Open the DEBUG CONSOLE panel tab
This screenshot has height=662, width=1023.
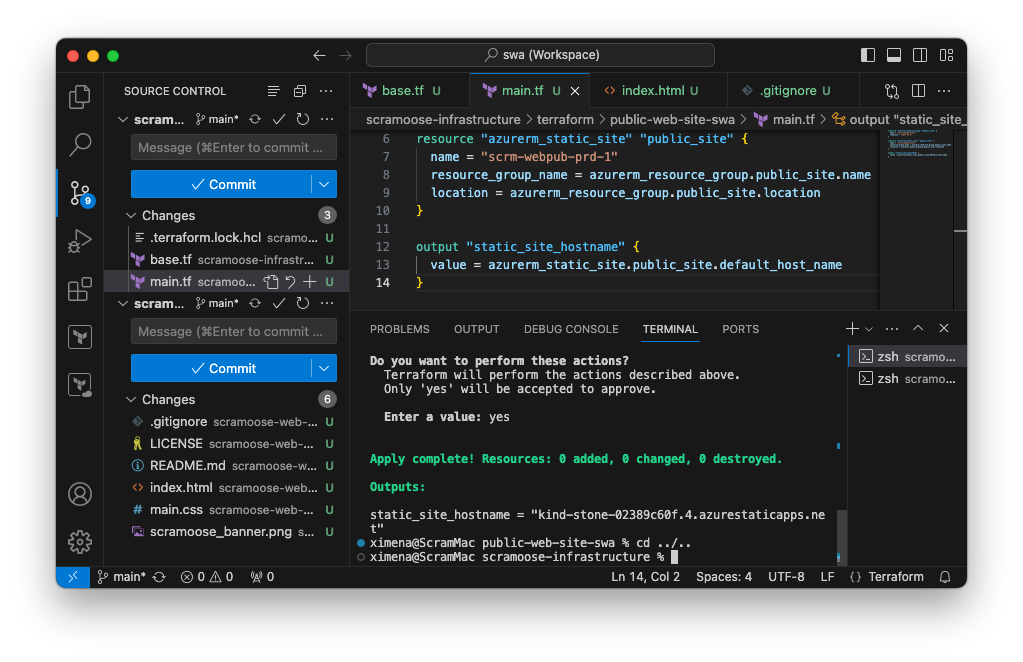[571, 329]
